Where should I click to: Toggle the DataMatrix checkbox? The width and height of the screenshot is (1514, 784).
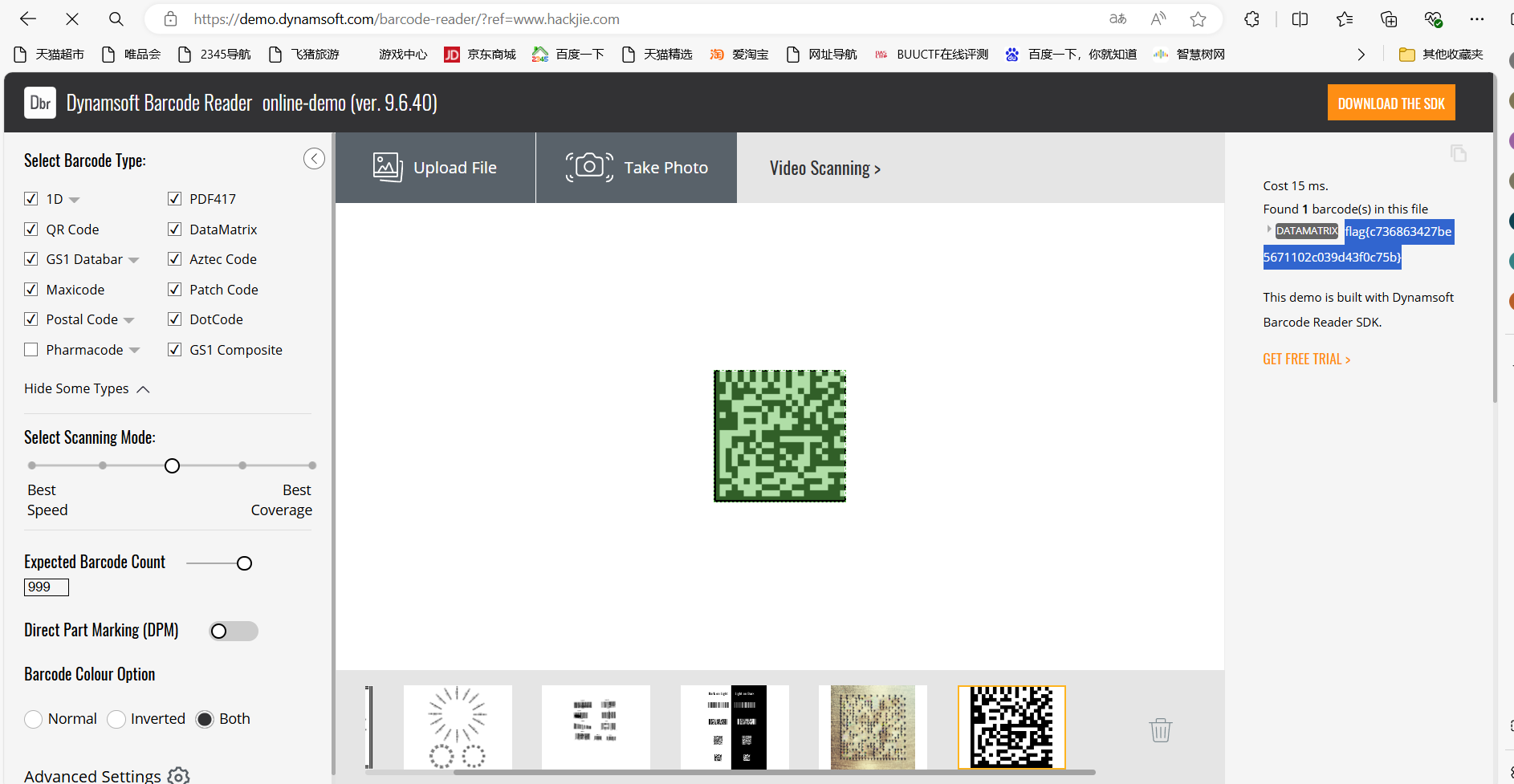174,229
